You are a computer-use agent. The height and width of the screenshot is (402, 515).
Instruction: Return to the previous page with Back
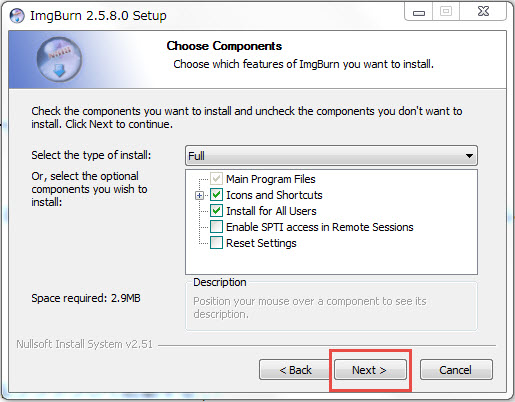295,370
